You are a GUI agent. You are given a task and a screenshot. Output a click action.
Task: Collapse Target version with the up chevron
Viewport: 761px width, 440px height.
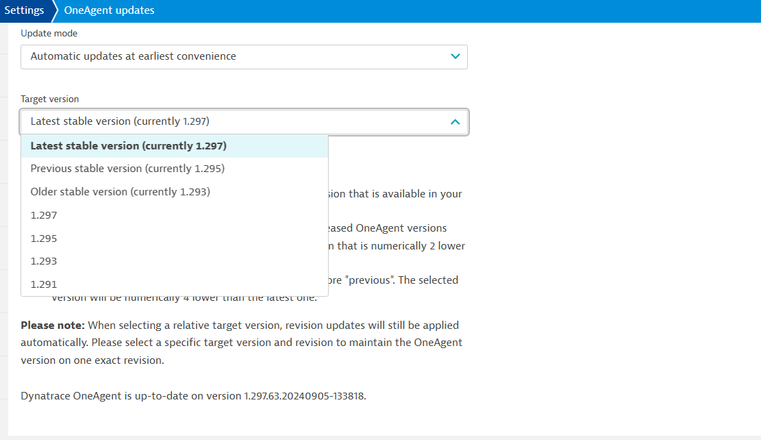tap(455, 122)
